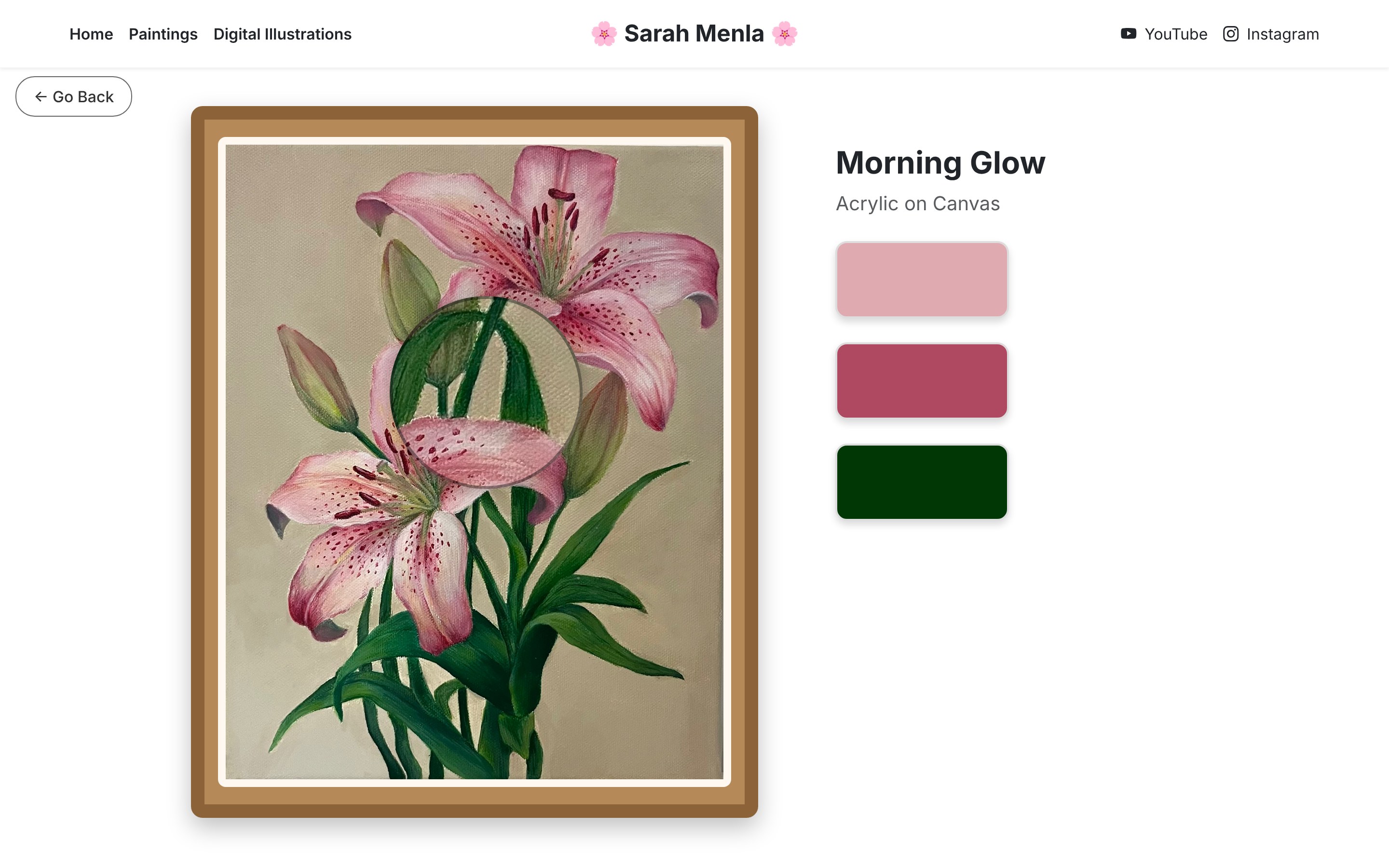This screenshot has width=1389, height=868.
Task: Click the Morning Glow title
Action: click(940, 163)
